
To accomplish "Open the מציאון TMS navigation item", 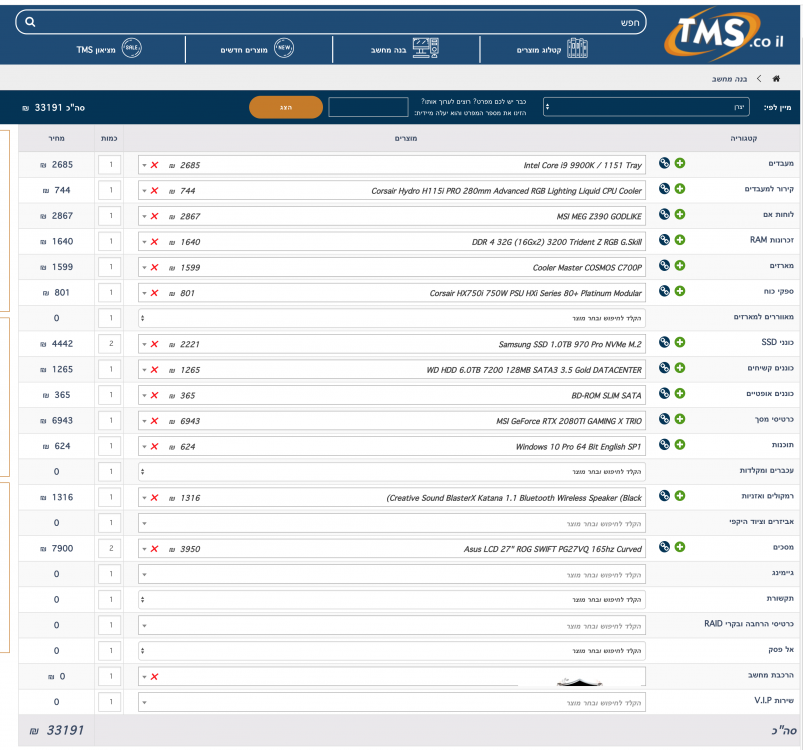I will point(109,49).
